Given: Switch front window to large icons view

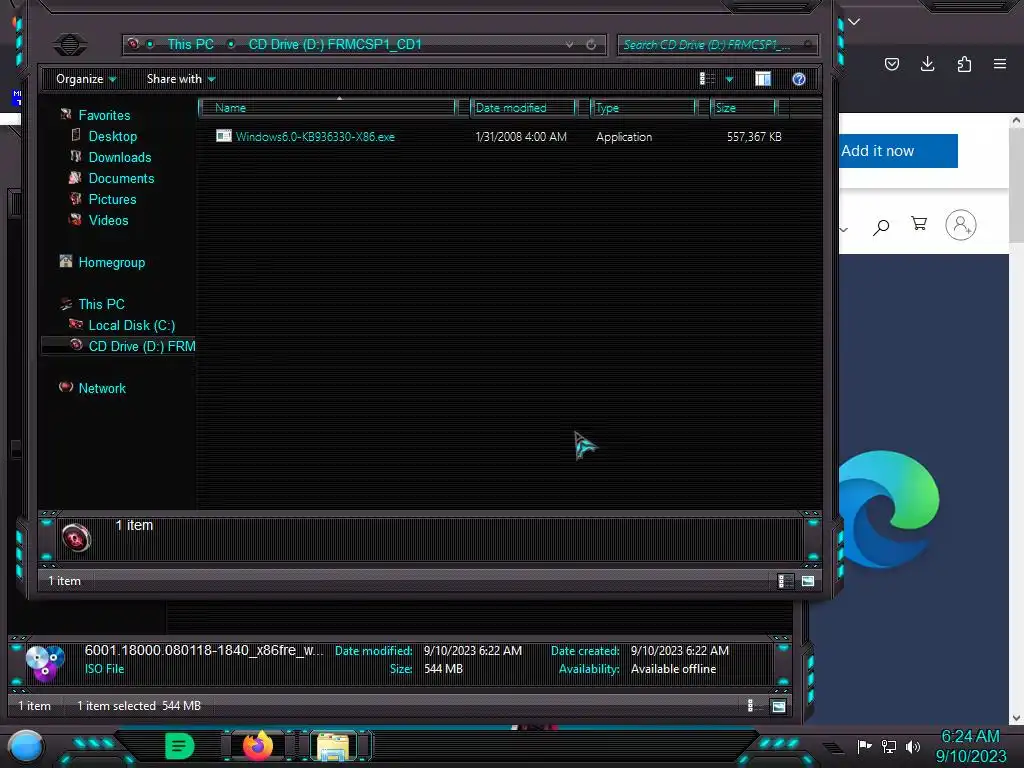Looking at the screenshot, I should pyautogui.click(x=808, y=581).
